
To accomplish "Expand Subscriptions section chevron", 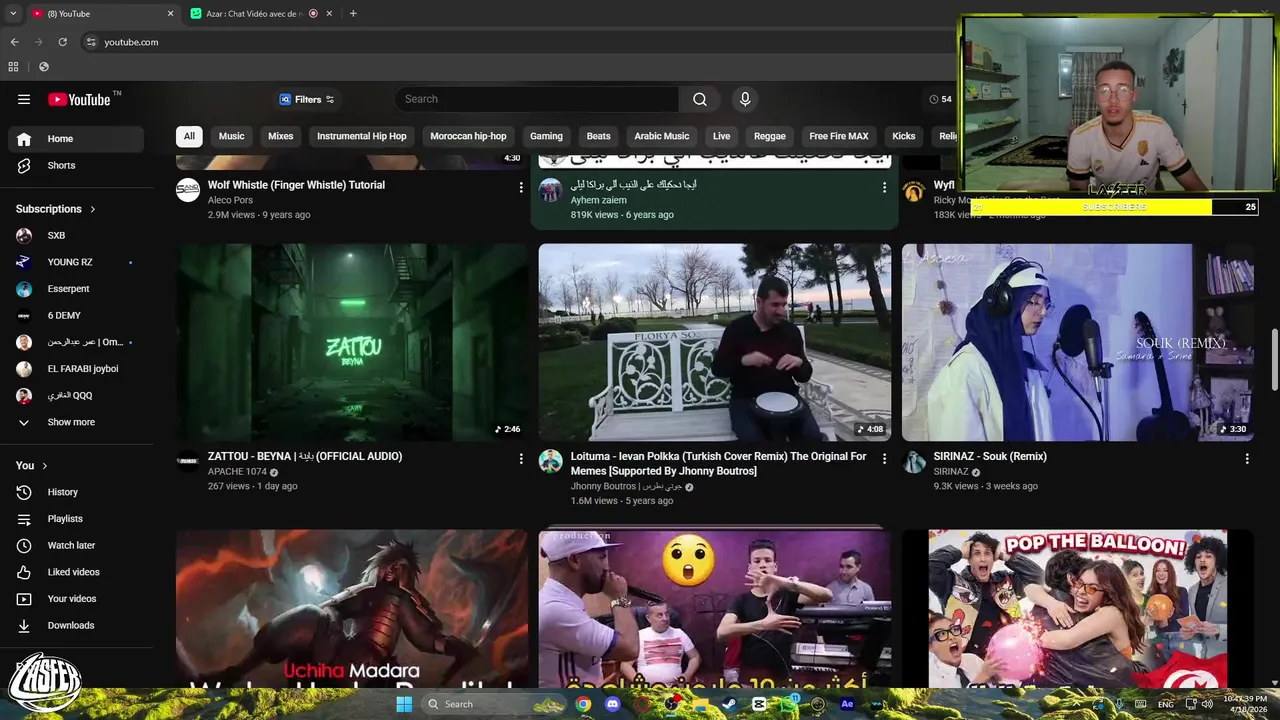I will (x=93, y=209).
